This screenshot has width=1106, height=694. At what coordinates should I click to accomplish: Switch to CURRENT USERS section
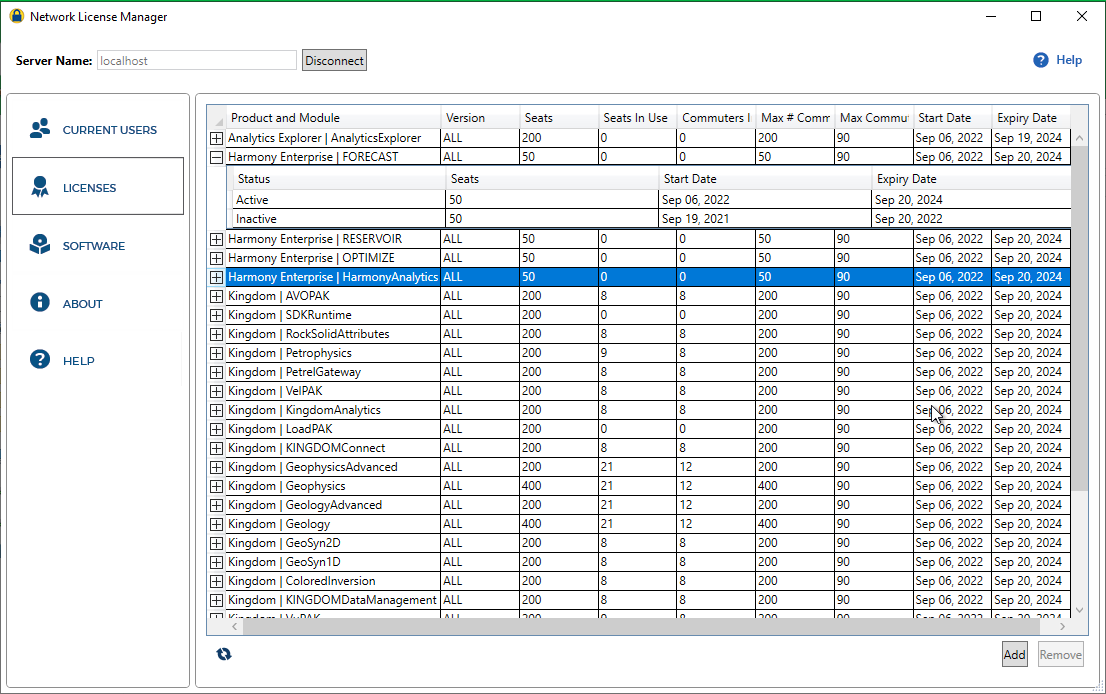pyautogui.click(x=98, y=130)
